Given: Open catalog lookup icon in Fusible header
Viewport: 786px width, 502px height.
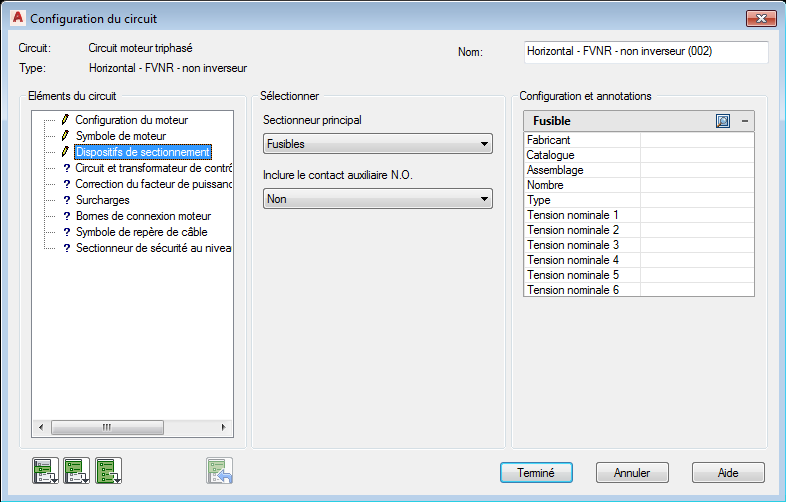Looking at the screenshot, I should click(723, 121).
